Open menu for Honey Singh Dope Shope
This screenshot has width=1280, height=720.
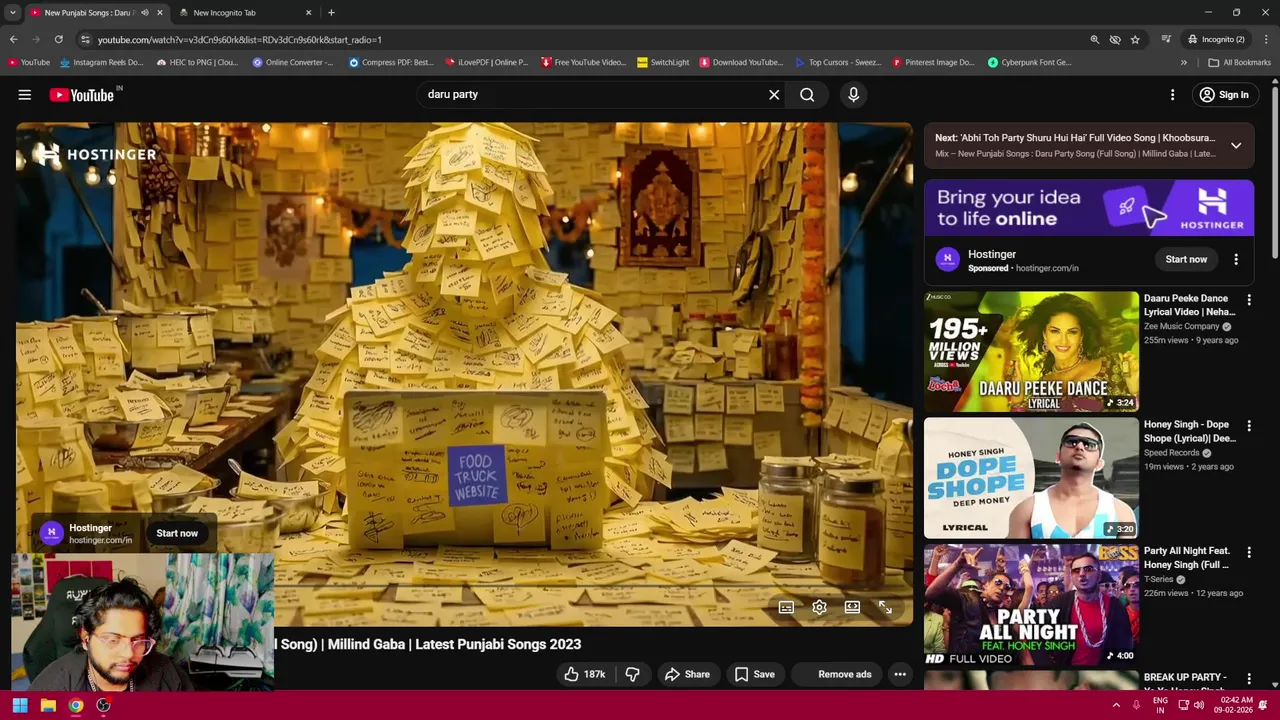1248,426
